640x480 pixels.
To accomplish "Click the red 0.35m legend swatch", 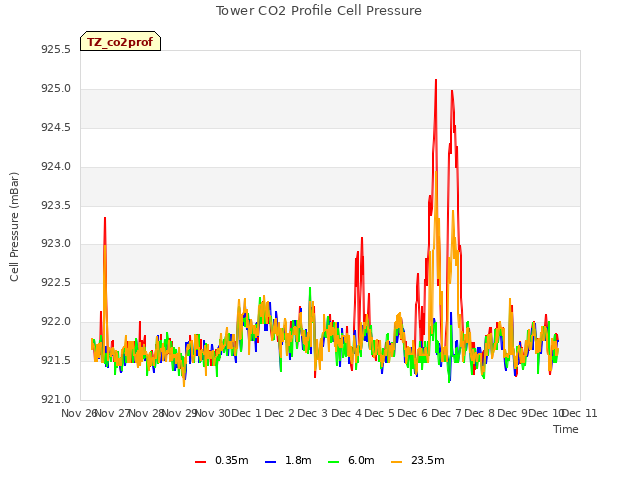I will point(200,461).
